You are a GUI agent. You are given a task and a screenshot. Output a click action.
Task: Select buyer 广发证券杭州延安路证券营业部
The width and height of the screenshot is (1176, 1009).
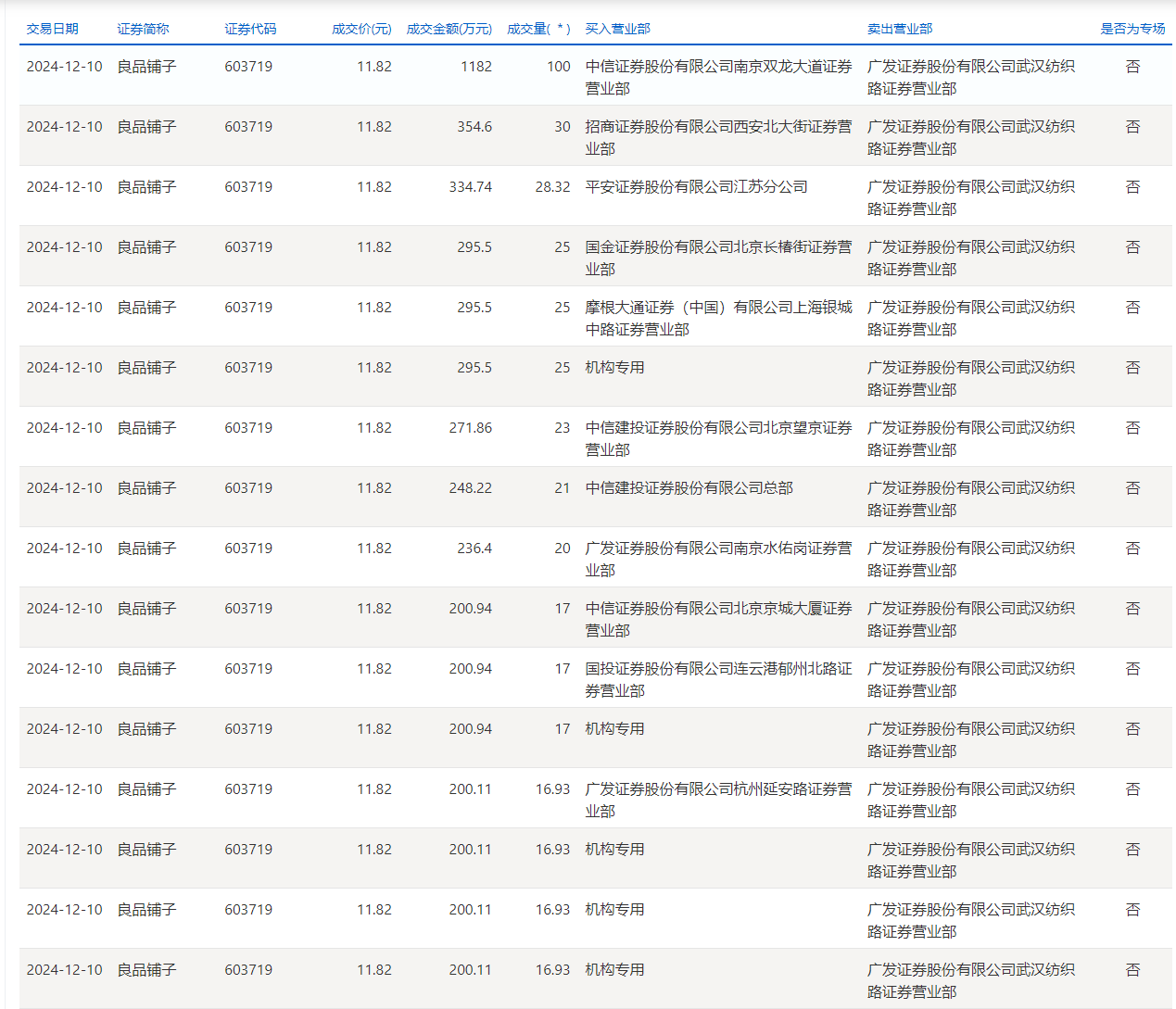(718, 801)
